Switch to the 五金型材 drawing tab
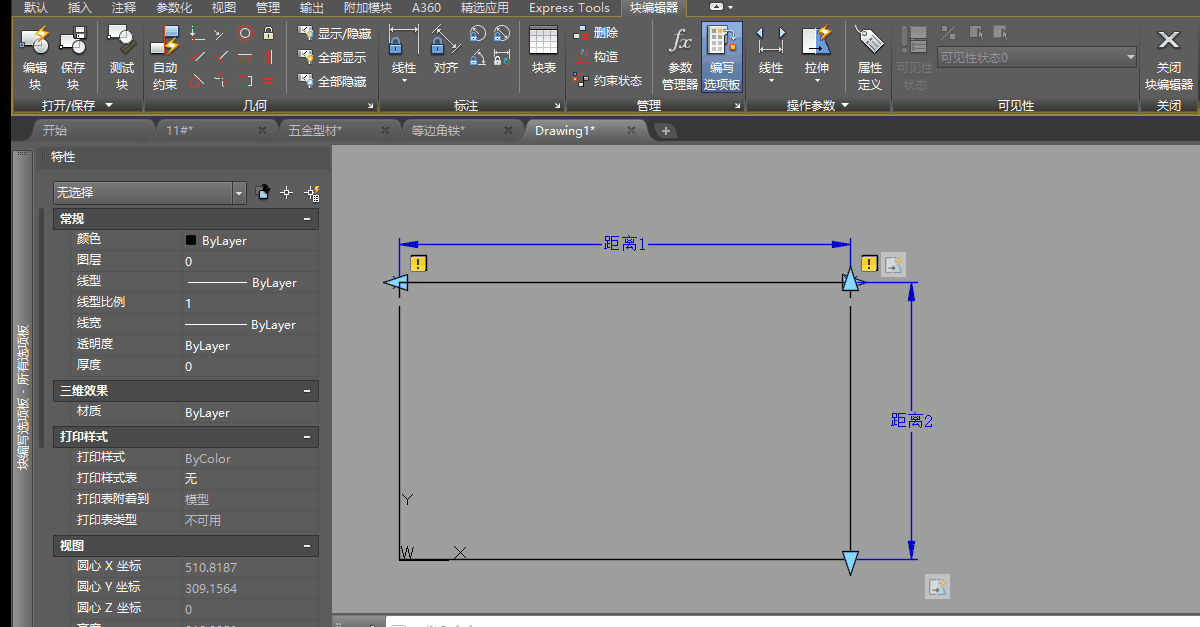This screenshot has height=627, width=1200. (x=315, y=130)
